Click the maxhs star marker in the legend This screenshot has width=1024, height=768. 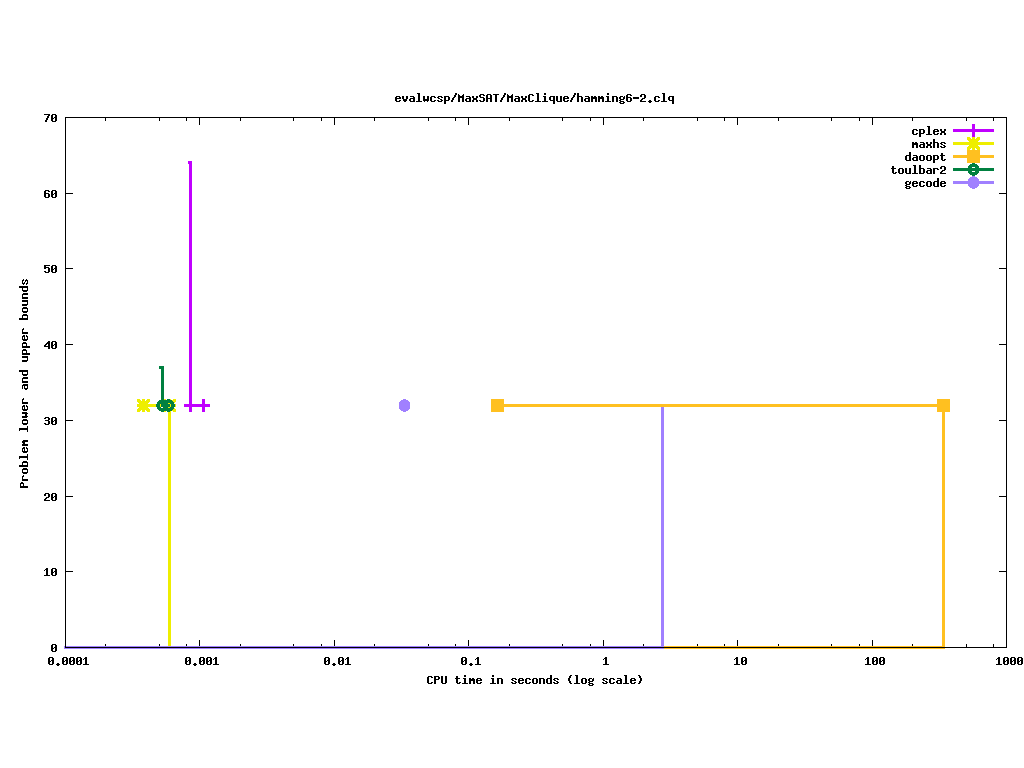pyautogui.click(x=973, y=144)
